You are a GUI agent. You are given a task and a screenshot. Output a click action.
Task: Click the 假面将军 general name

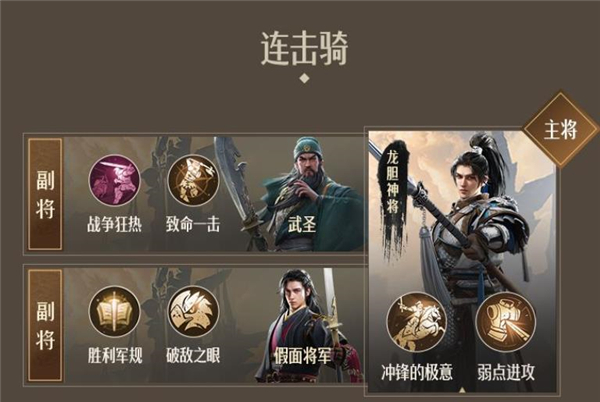303,356
